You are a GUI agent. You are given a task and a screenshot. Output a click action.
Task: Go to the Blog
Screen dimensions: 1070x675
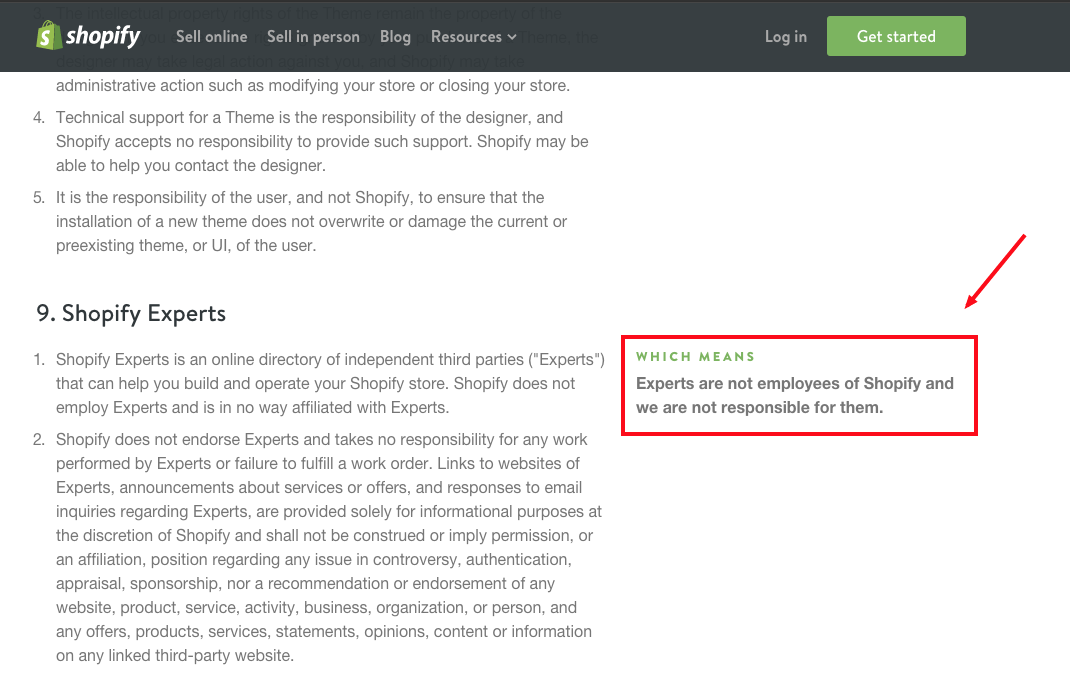pyautogui.click(x=395, y=37)
